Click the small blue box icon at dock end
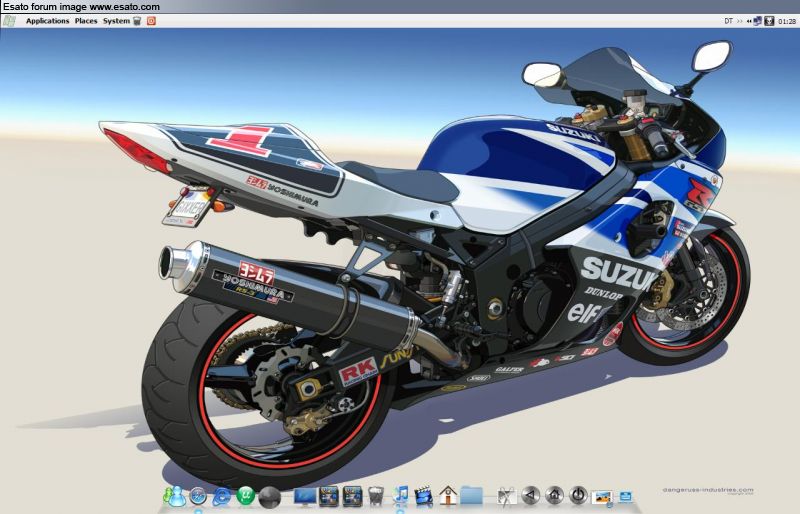The height and width of the screenshot is (514, 800). [626, 496]
